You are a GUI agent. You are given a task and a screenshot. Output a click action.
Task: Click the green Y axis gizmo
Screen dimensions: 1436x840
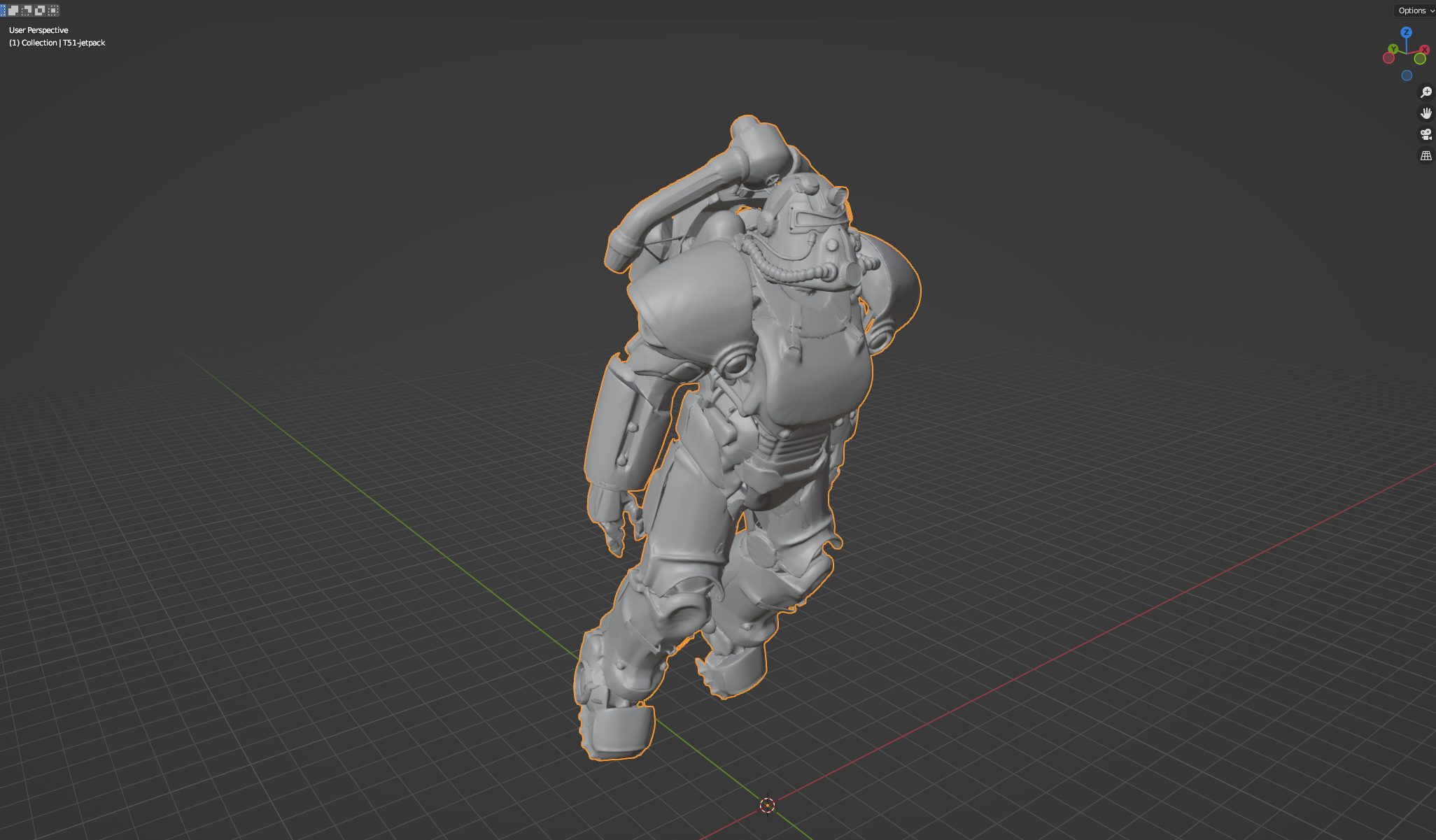[1393, 49]
